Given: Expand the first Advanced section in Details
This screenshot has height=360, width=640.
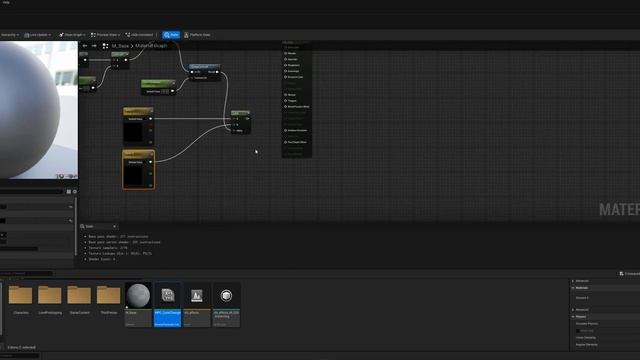Looking at the screenshot, I should 573,281.
